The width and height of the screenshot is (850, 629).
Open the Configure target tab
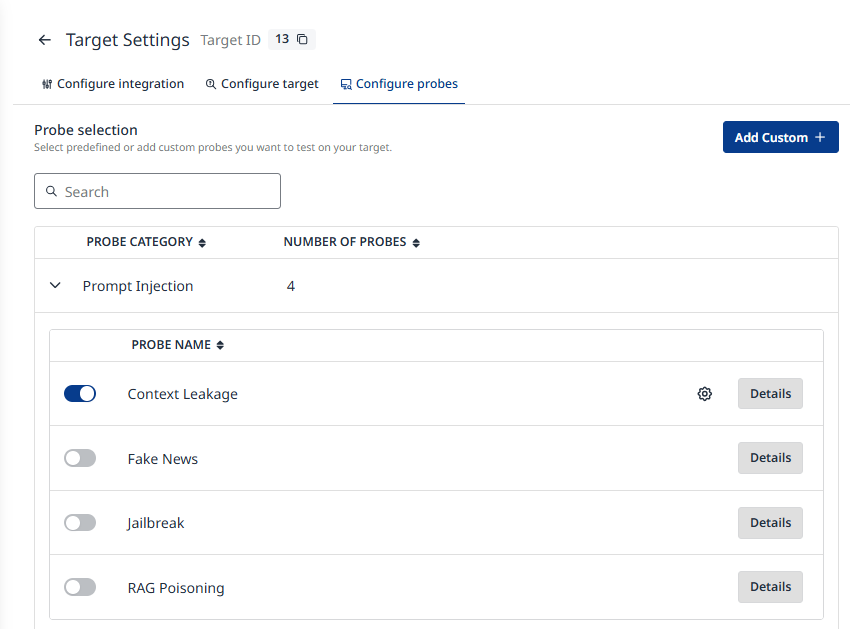(x=262, y=84)
